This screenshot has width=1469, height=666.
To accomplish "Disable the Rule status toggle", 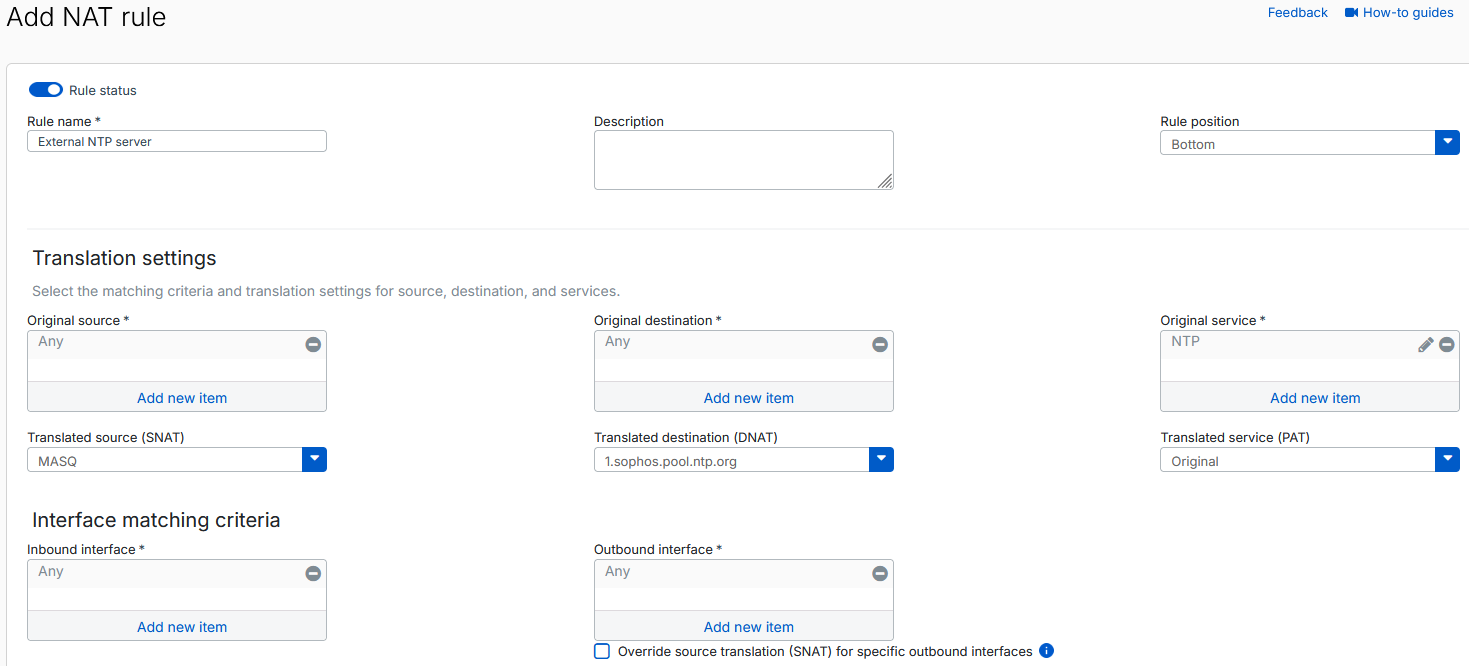I will coord(45,89).
